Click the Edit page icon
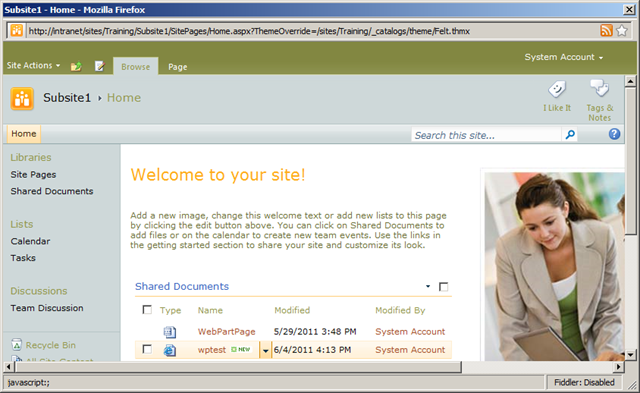 click(100, 66)
